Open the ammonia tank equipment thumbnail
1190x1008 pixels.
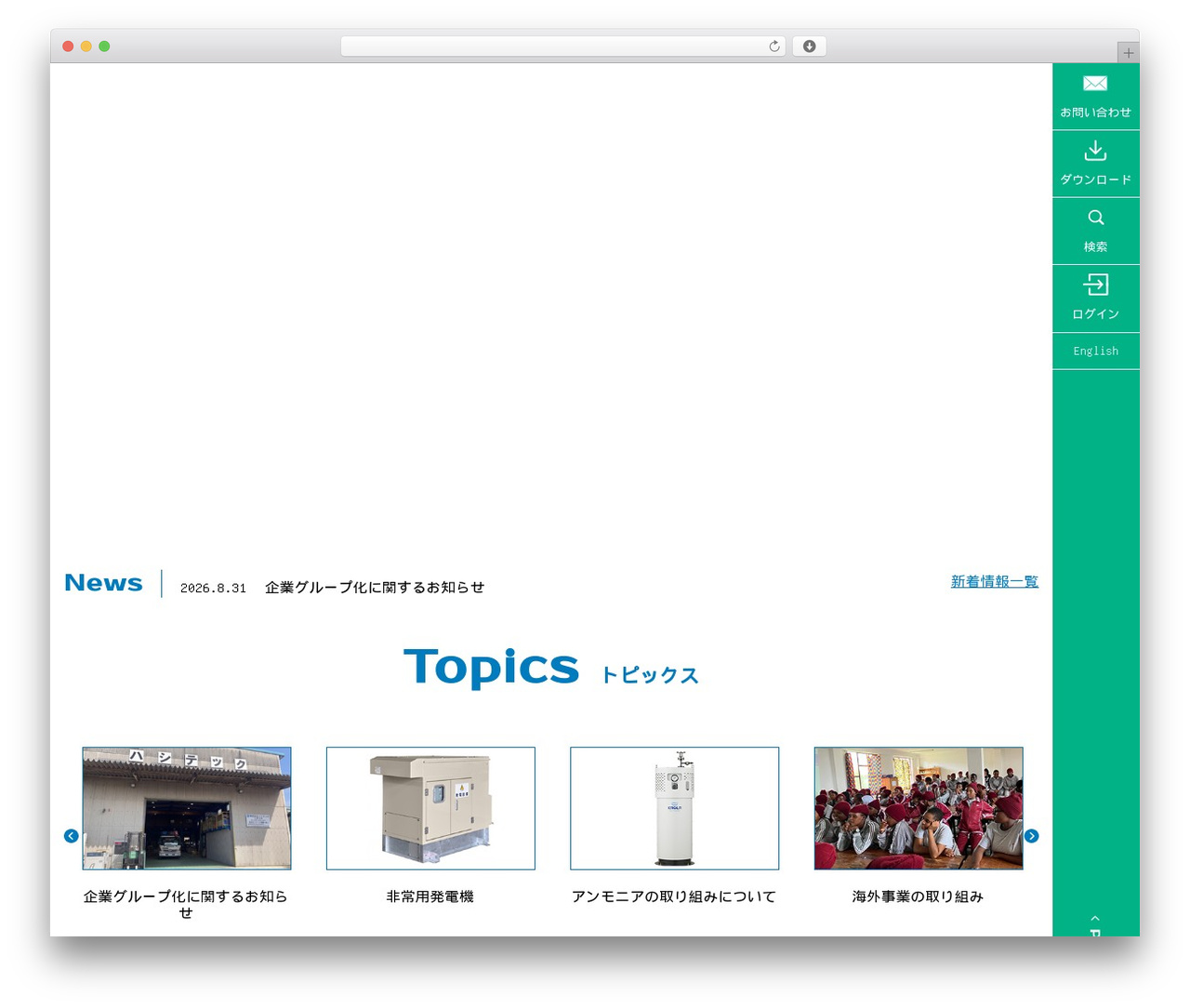[675, 808]
